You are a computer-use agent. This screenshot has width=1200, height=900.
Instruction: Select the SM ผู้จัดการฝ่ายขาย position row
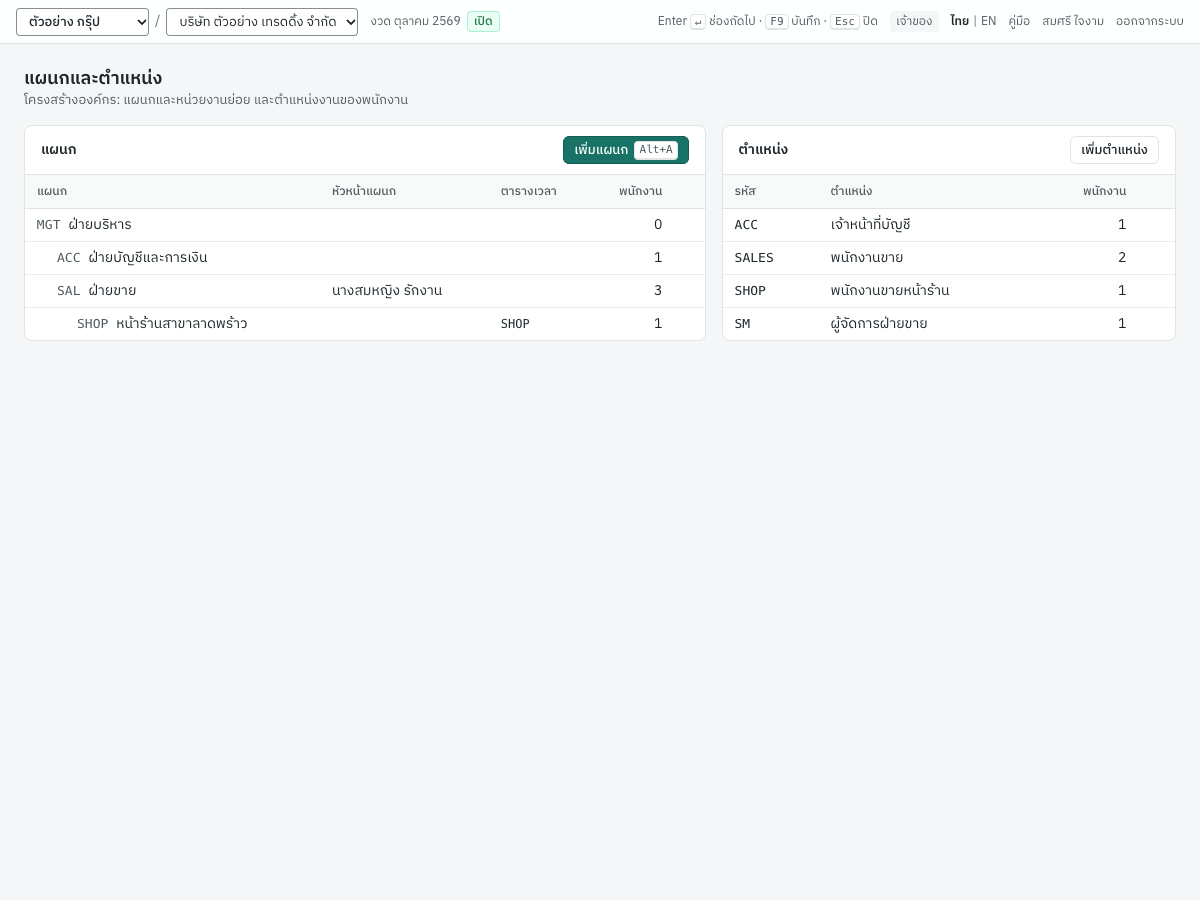click(949, 324)
